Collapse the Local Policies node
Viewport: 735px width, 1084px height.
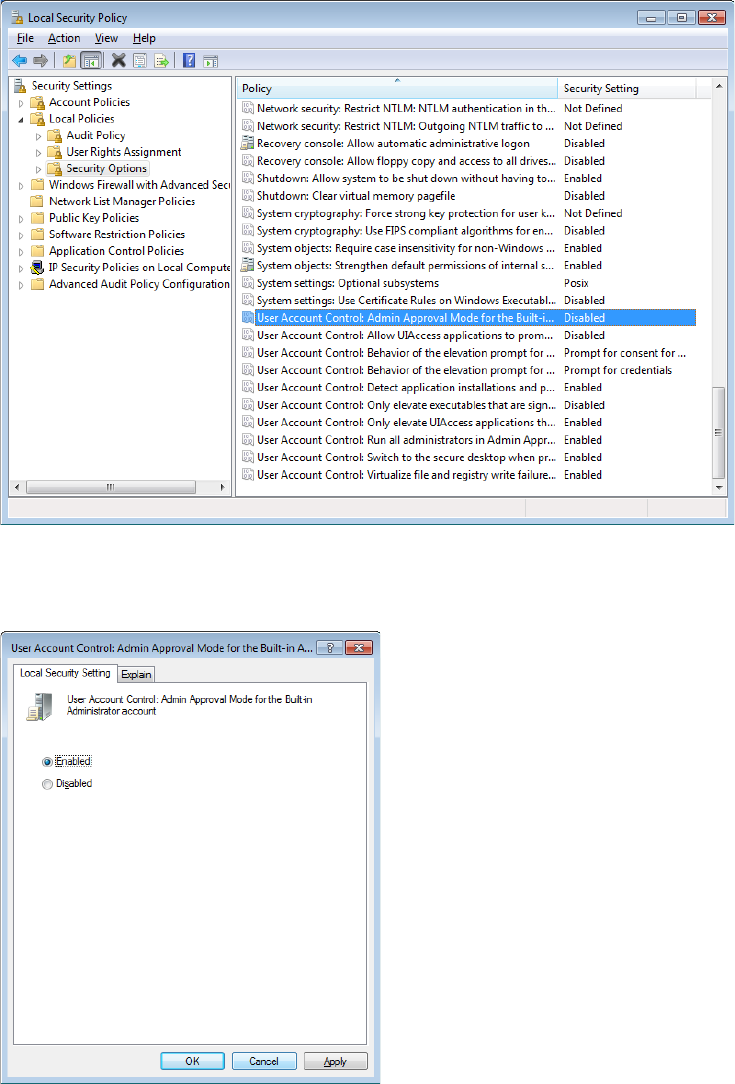[x=21, y=120]
